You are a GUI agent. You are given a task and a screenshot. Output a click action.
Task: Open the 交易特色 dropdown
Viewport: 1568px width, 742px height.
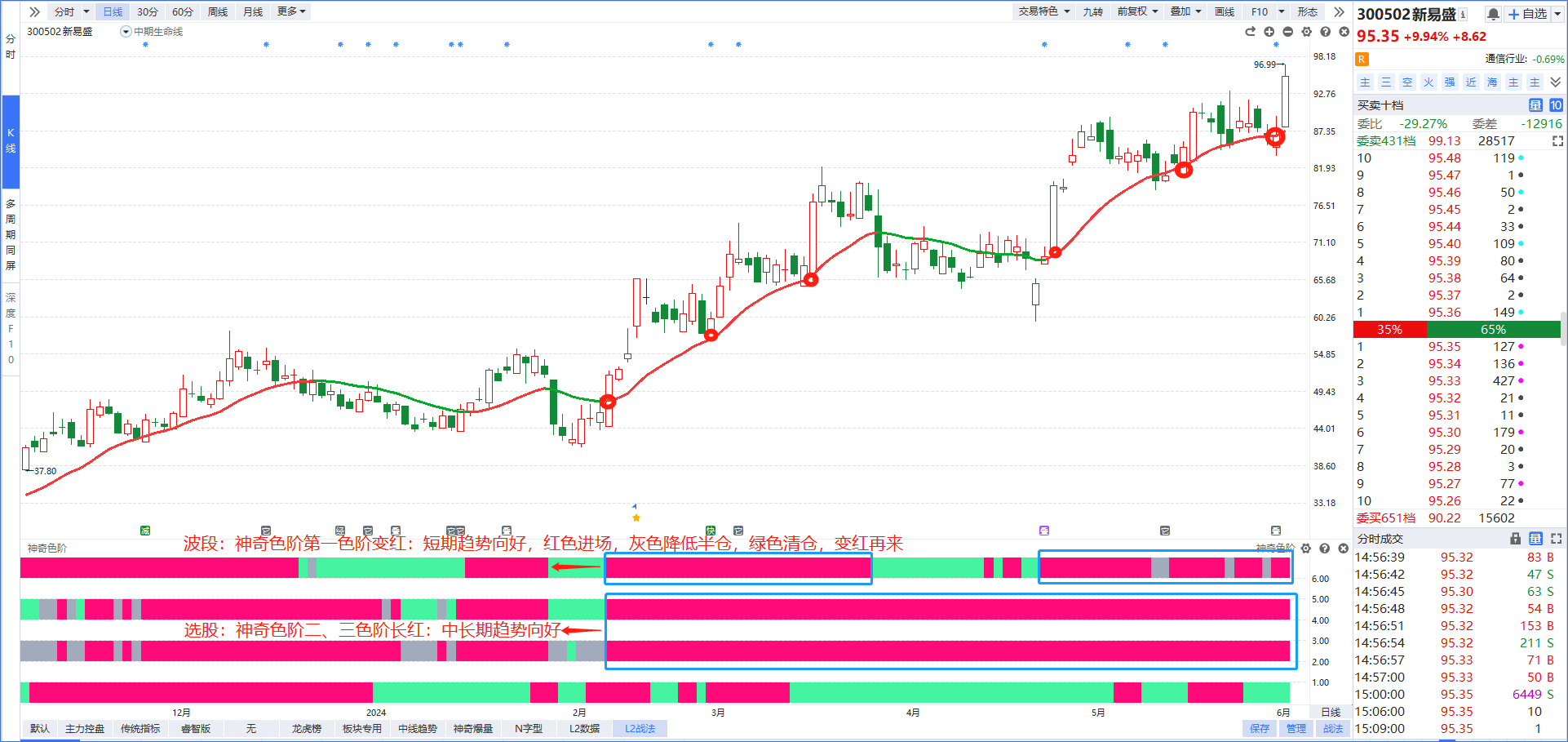click(1043, 11)
